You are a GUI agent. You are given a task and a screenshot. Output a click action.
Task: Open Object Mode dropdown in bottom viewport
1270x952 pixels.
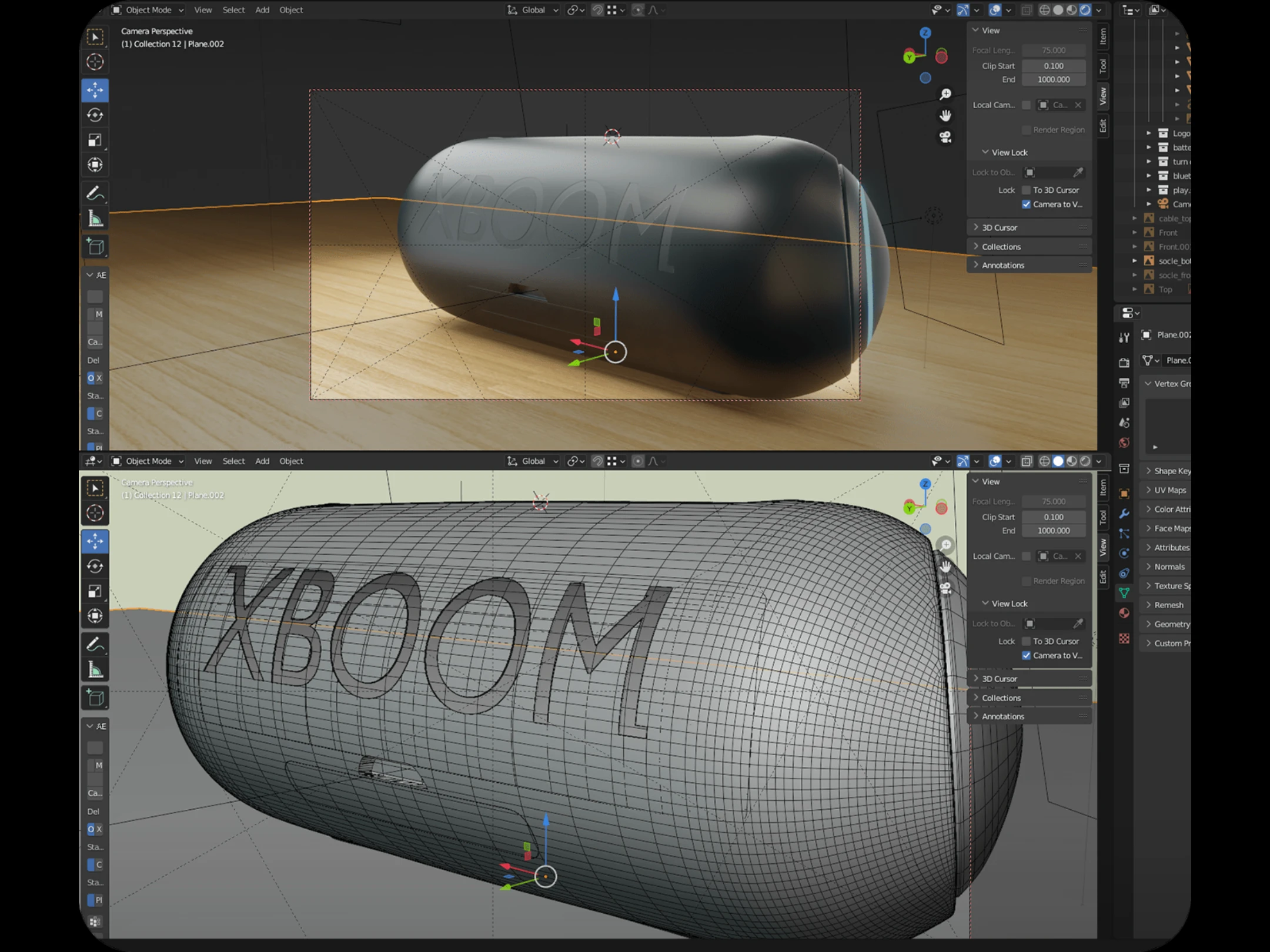(x=148, y=461)
